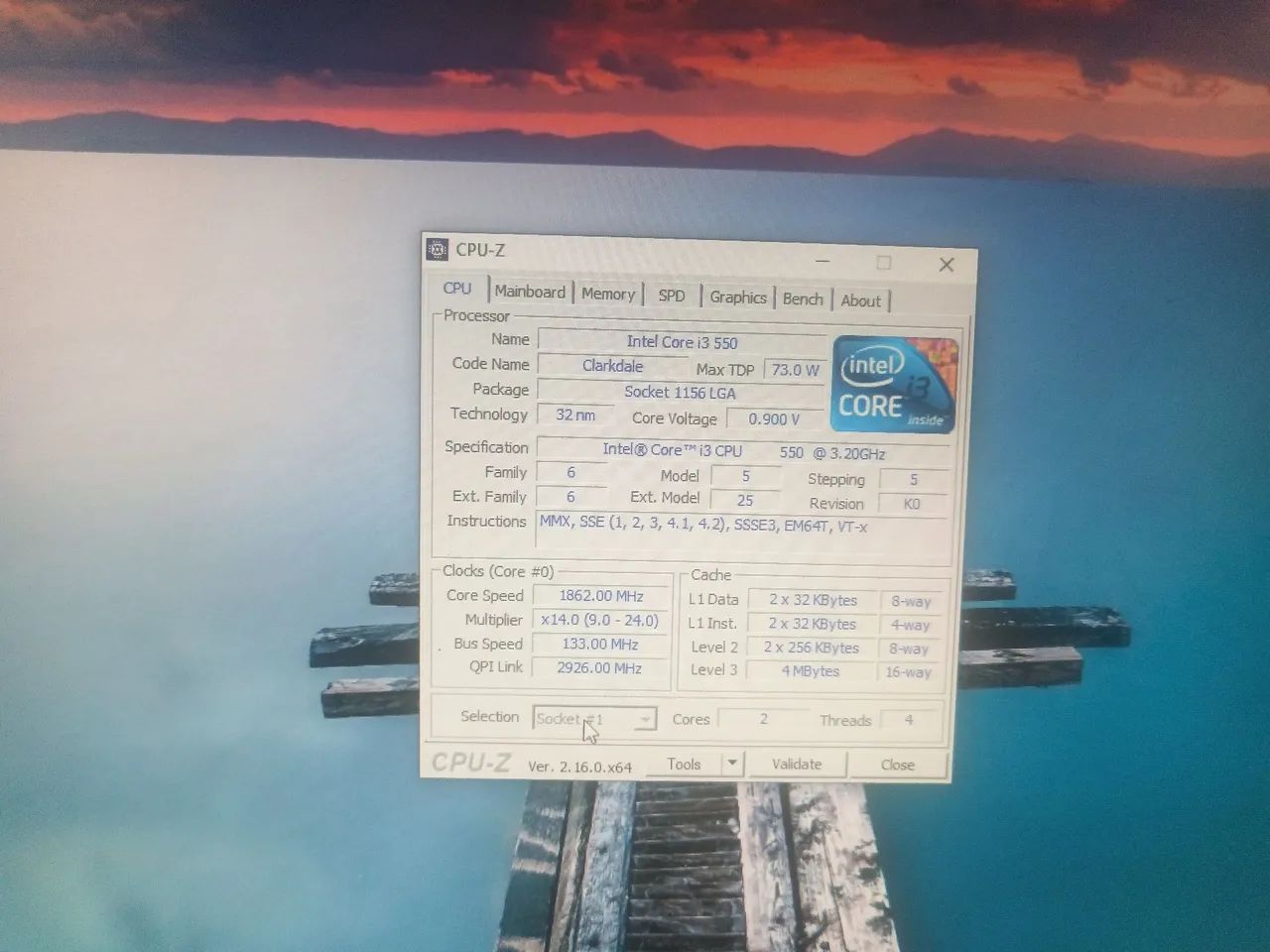This screenshot has height=952, width=1270.
Task: Open the Socket #1 selection dropdown
Action: [594, 719]
